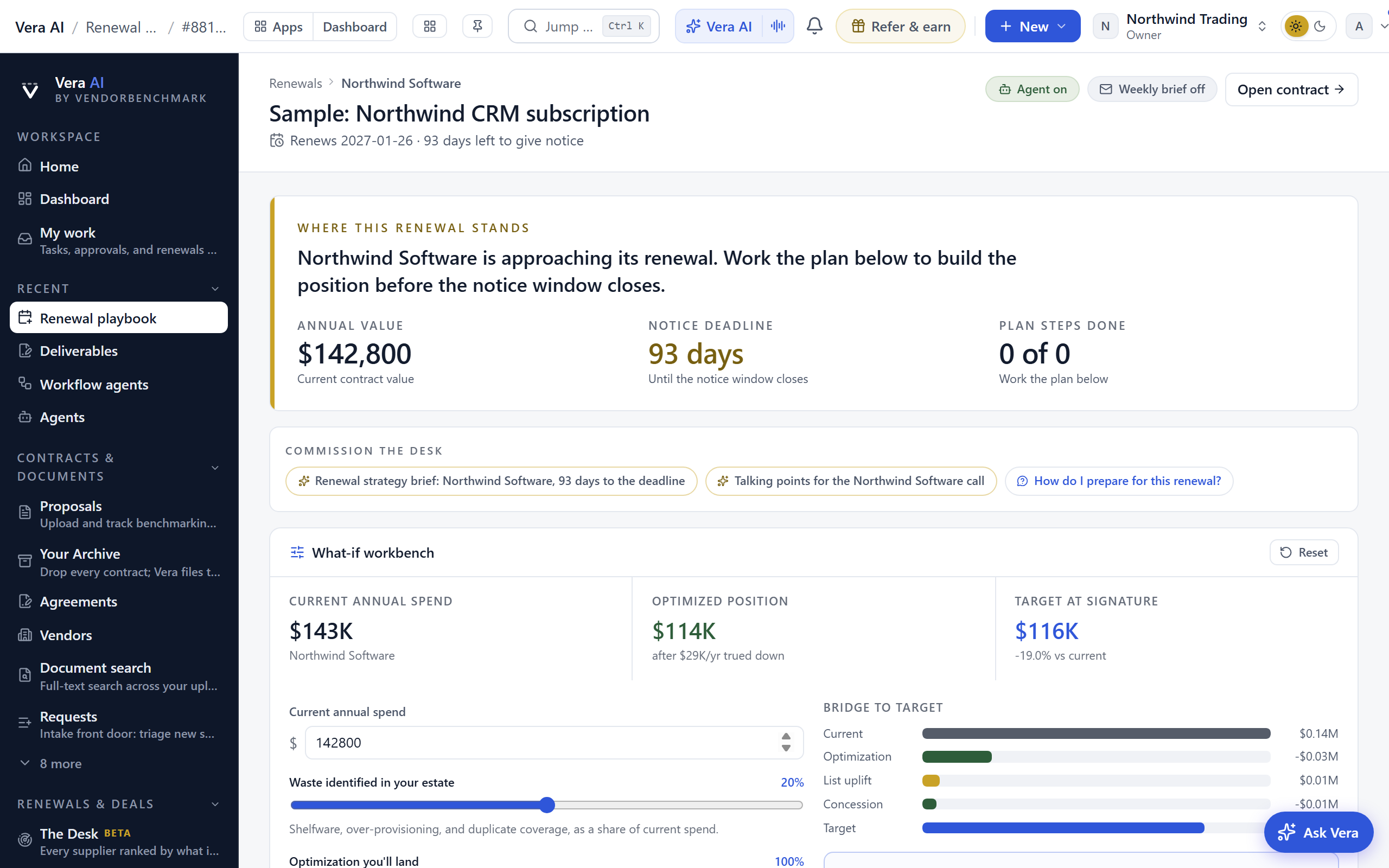The height and width of the screenshot is (868, 1389).
Task: Click the Northwind Software breadcrumb text
Action: pyautogui.click(x=401, y=83)
